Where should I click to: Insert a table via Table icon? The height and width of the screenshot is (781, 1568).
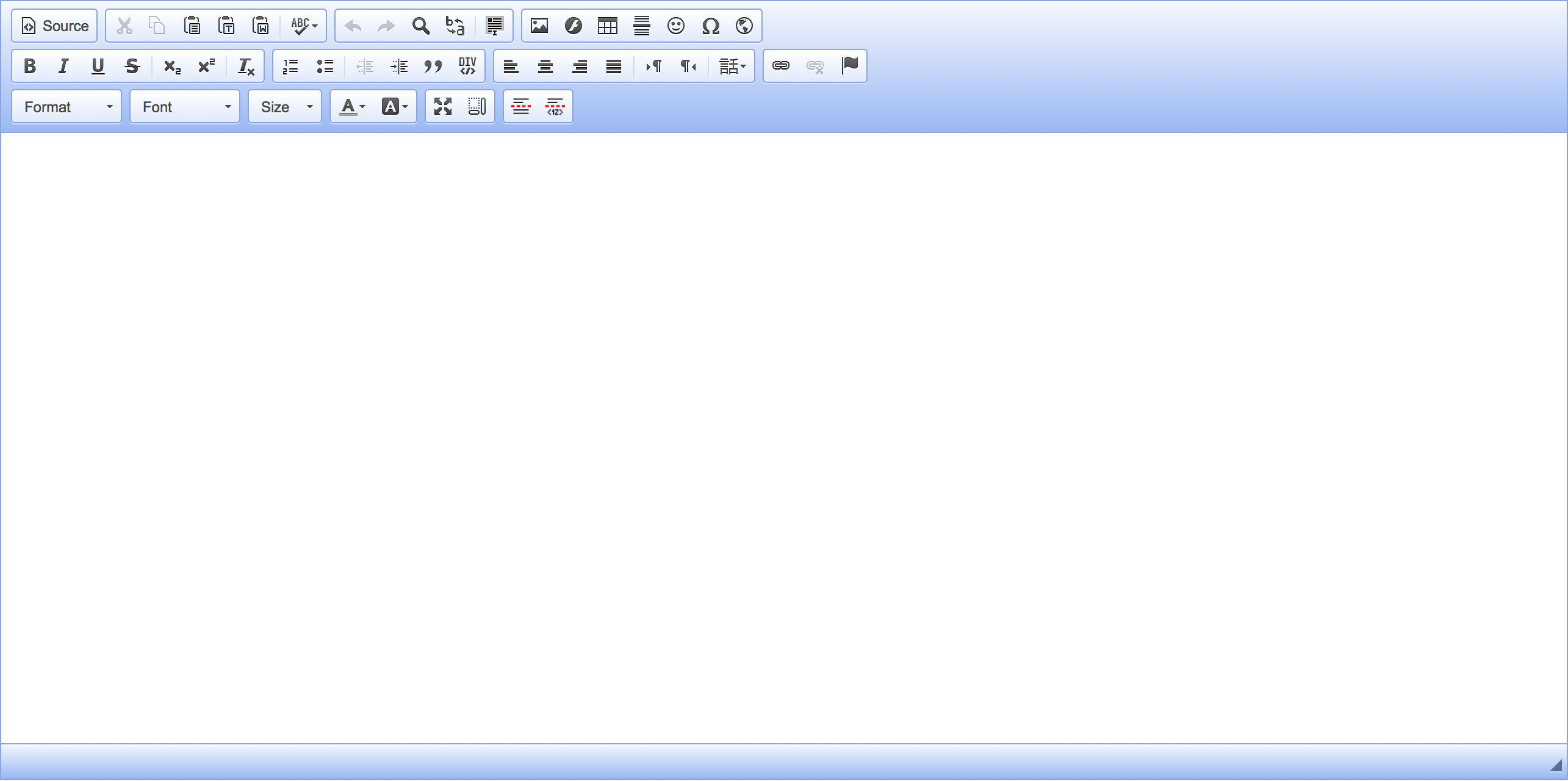(608, 26)
